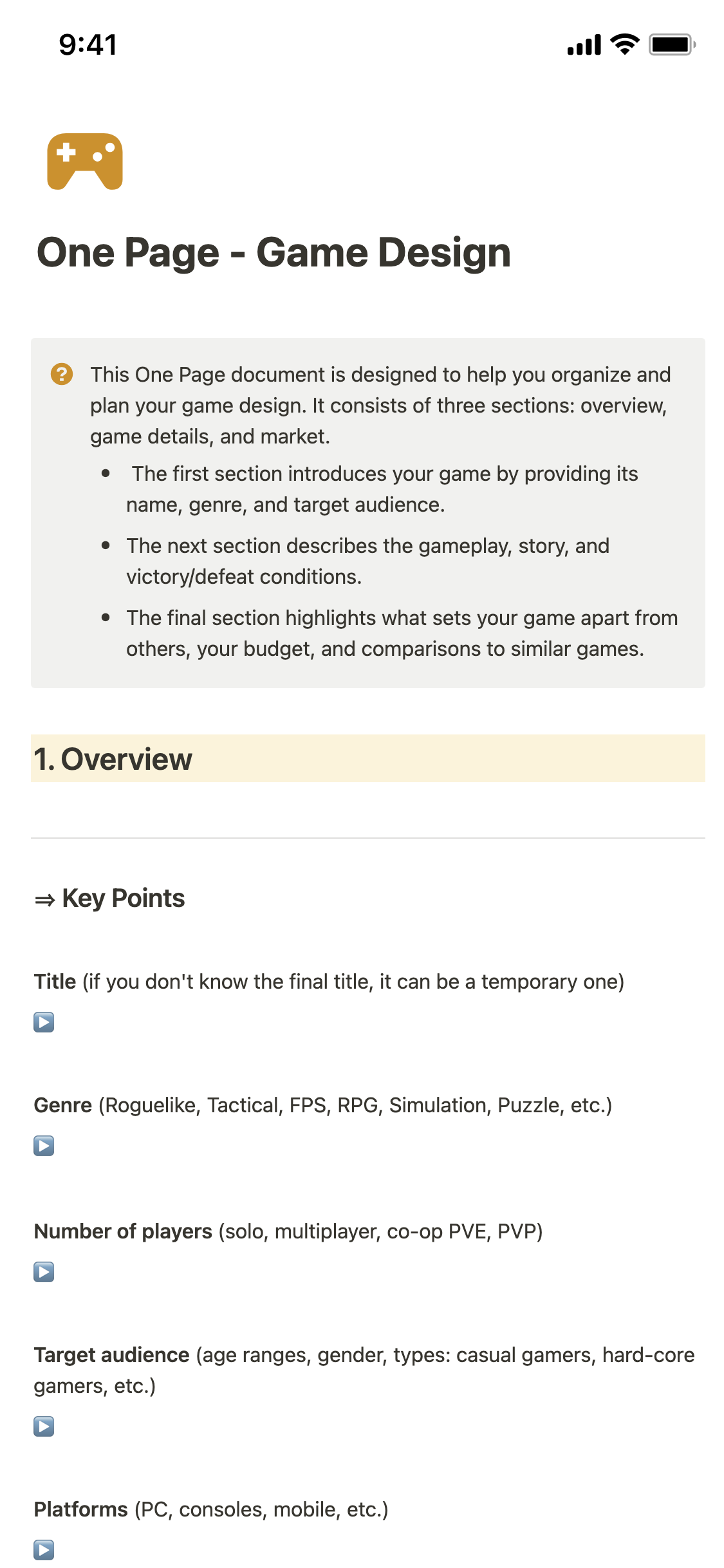The height and width of the screenshot is (1568, 724).
Task: Select the 1. Overview highlighted heading
Action: 113,759
